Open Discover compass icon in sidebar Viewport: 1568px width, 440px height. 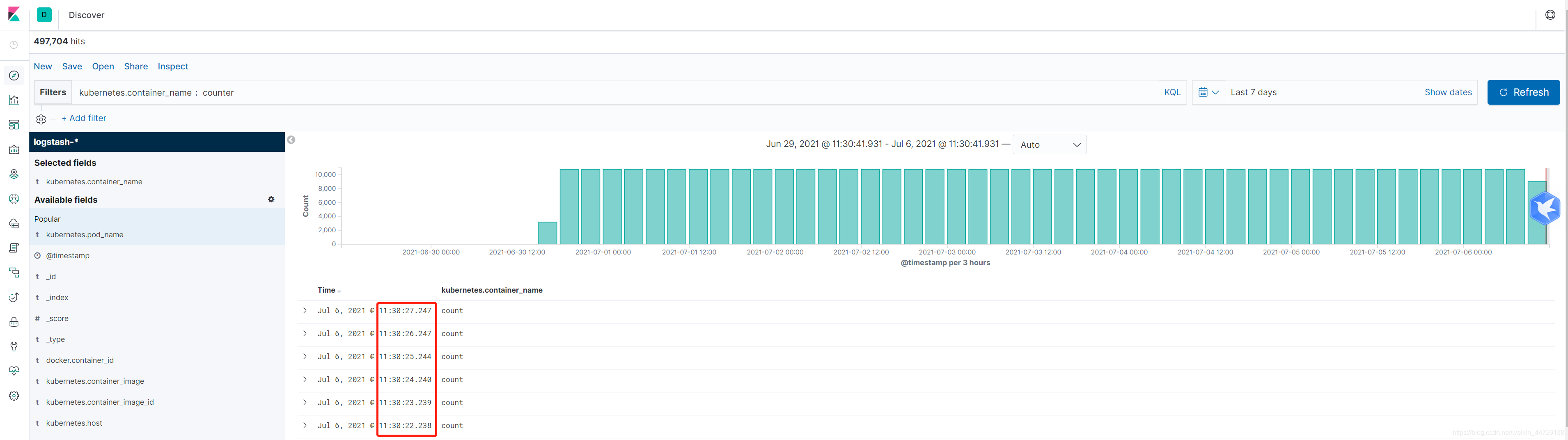pos(14,76)
